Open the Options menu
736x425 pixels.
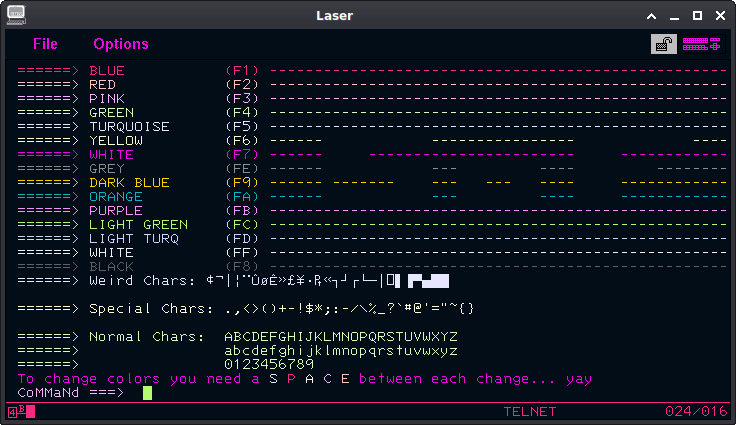(121, 44)
